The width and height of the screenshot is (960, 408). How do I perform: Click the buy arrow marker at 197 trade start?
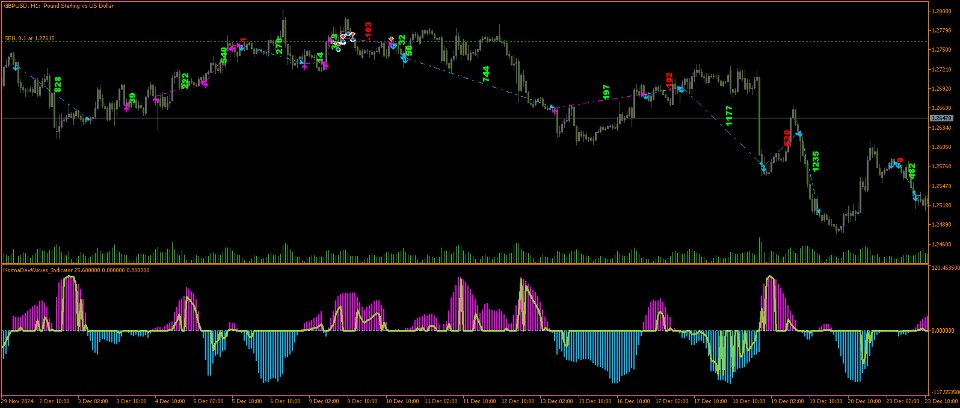tap(554, 110)
